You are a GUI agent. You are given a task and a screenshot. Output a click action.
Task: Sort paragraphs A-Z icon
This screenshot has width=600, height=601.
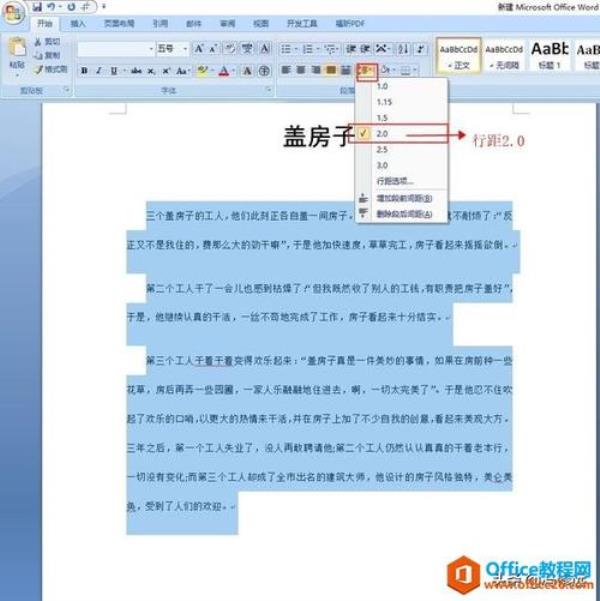pos(403,49)
